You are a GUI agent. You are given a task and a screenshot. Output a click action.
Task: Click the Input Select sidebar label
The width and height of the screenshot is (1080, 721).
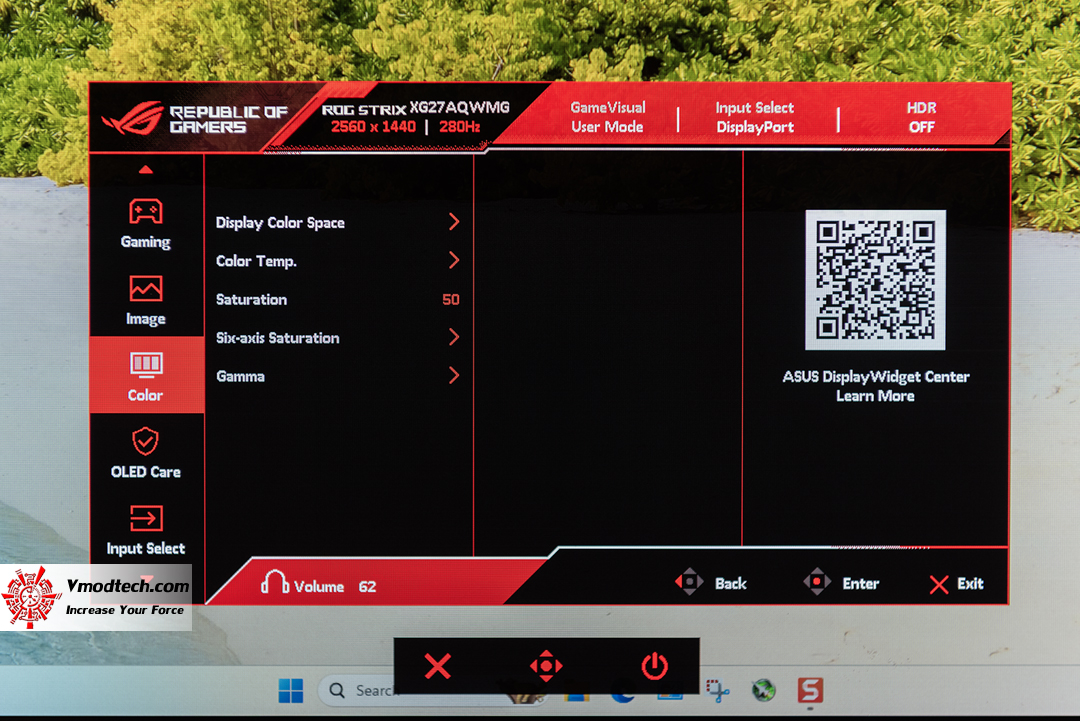click(x=145, y=549)
